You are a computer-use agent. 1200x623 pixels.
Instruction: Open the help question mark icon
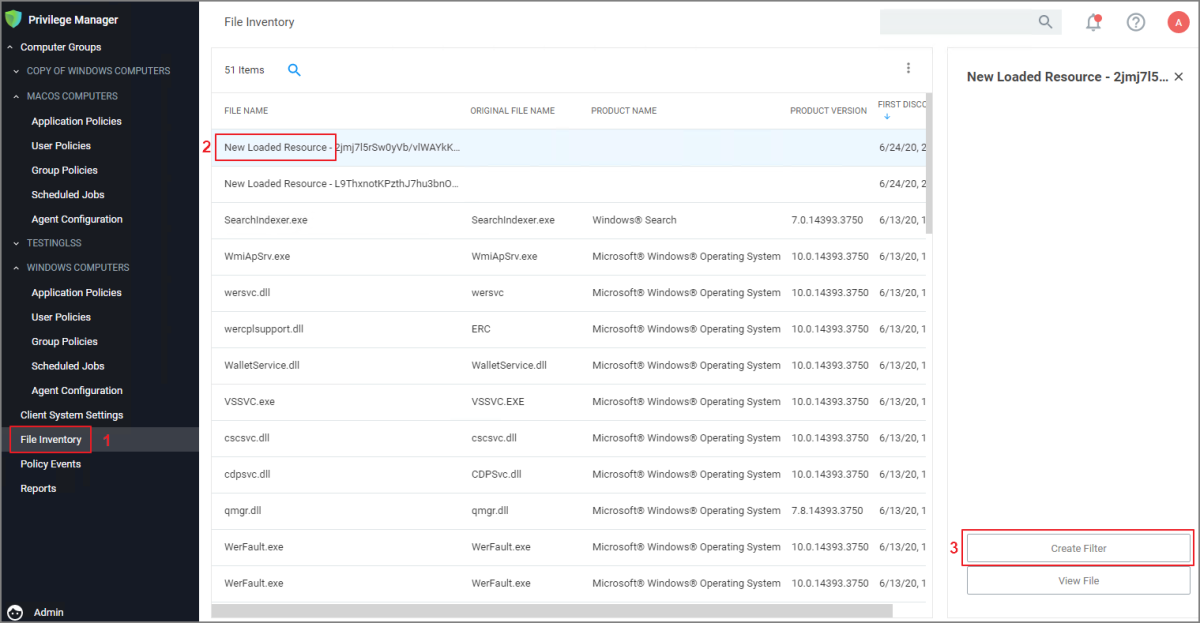[1135, 22]
